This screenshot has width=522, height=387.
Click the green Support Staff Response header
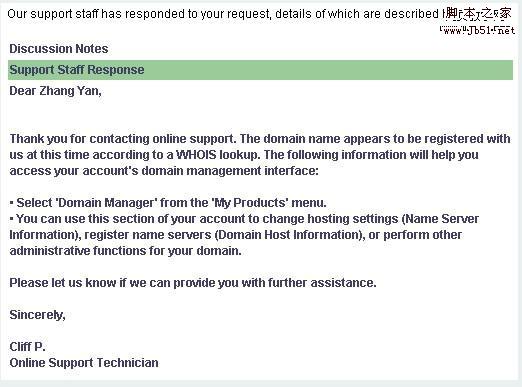[x=260, y=70]
